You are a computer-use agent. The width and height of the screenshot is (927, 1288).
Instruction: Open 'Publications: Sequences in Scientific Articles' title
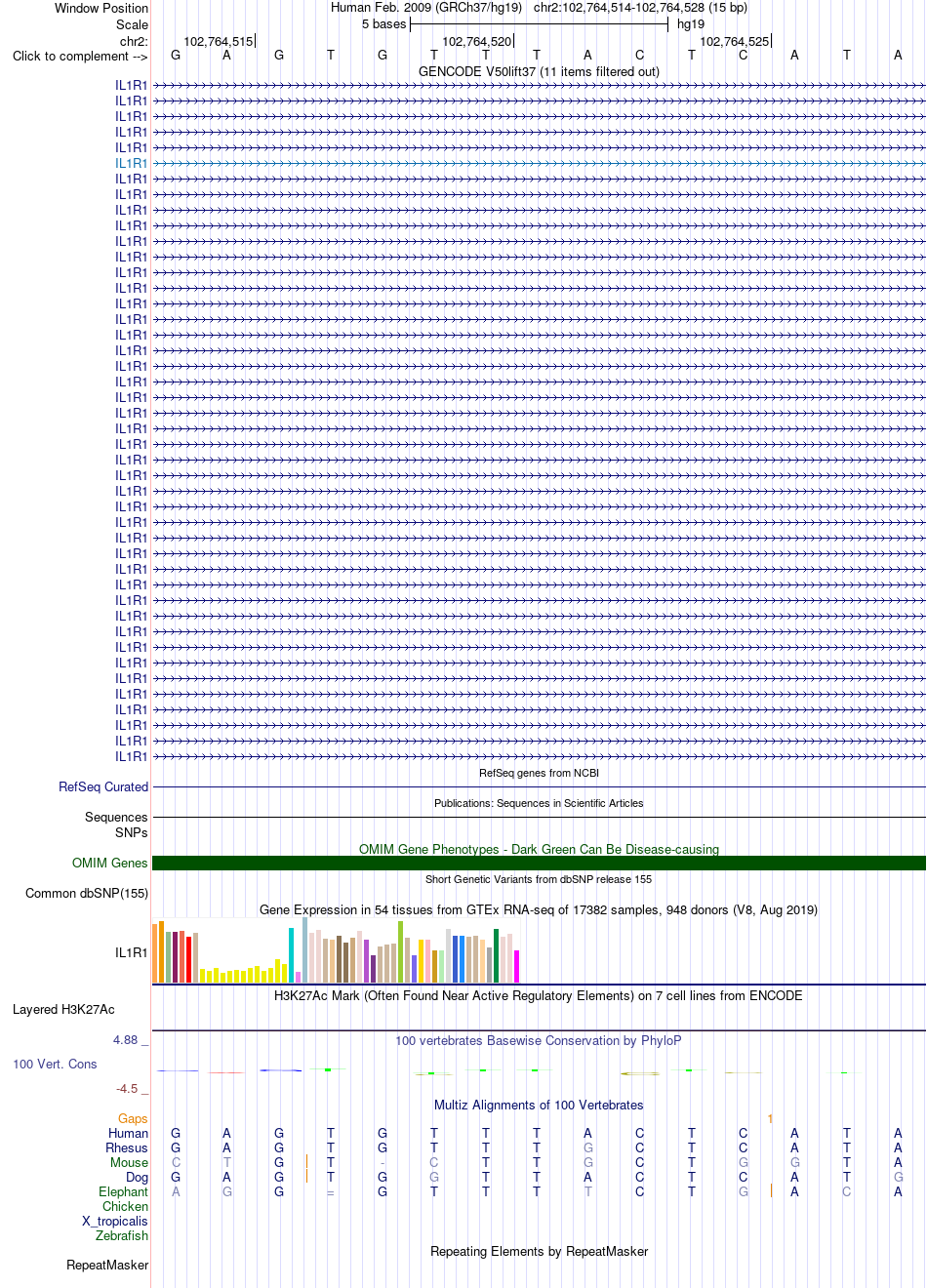539,803
